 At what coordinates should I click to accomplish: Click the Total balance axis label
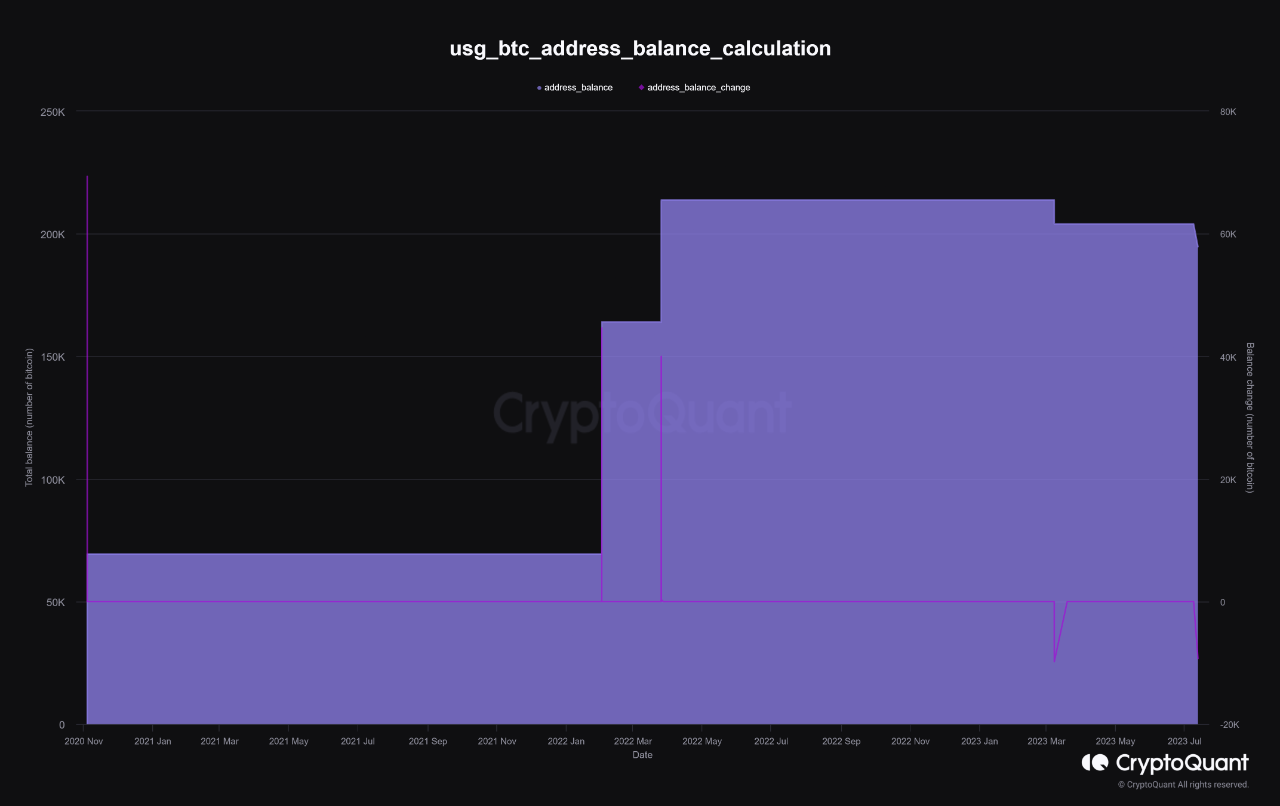29,415
